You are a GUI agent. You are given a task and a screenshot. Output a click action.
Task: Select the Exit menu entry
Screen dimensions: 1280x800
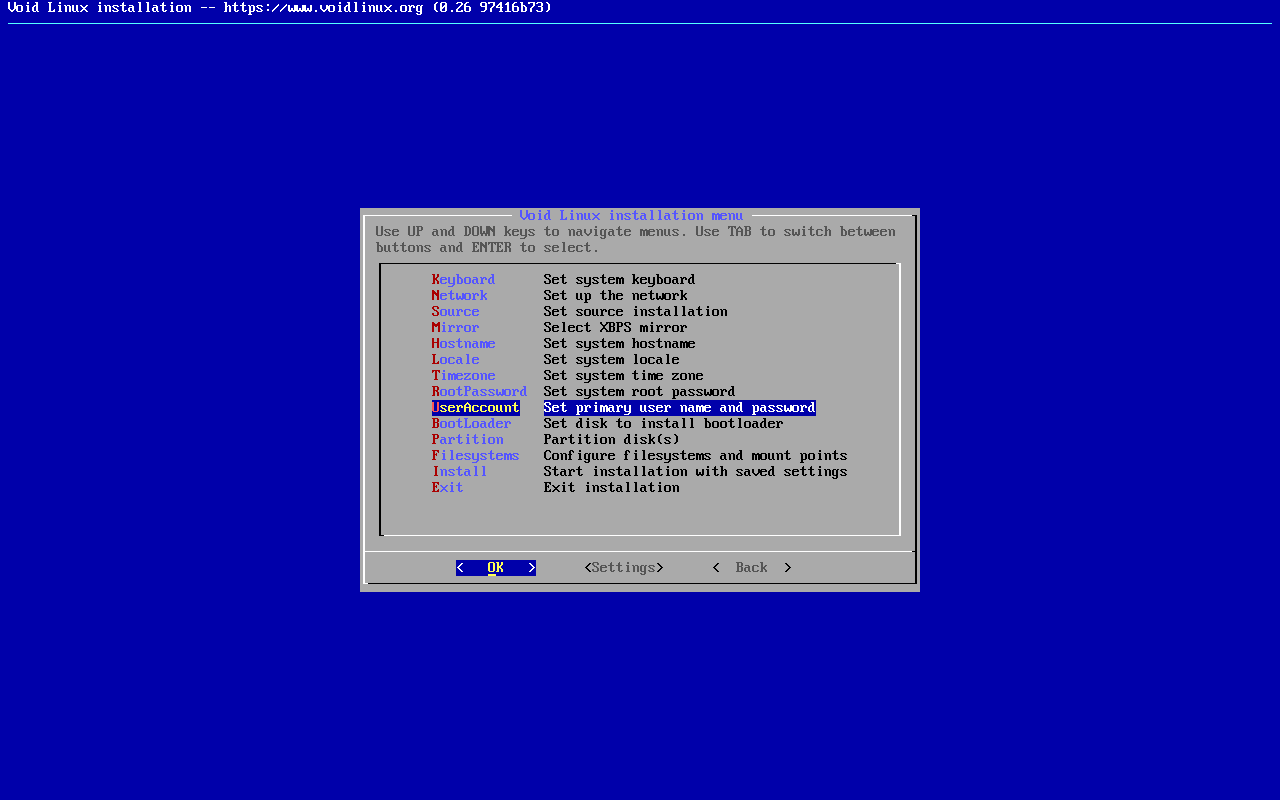pyautogui.click(x=447, y=488)
